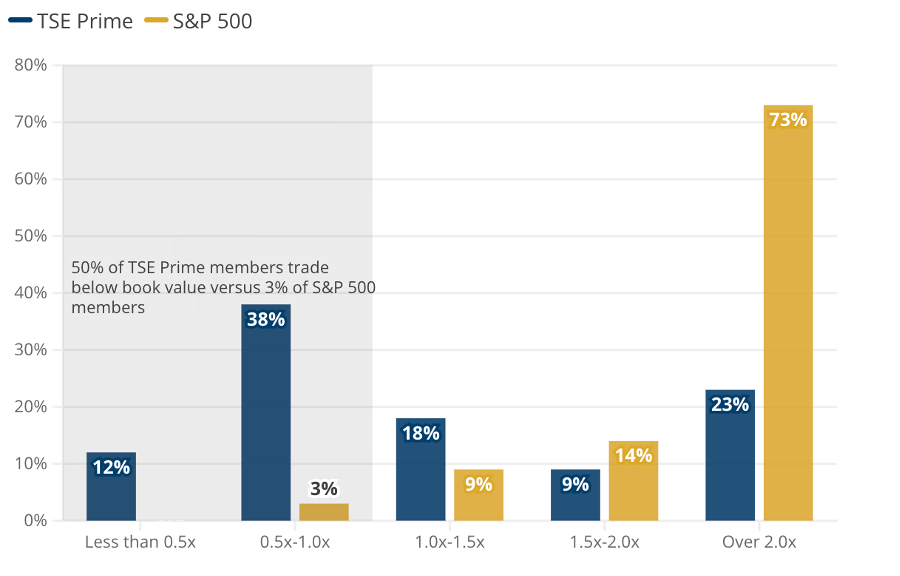
Task: Select the 12% TSE Prime bar
Action: (111, 487)
